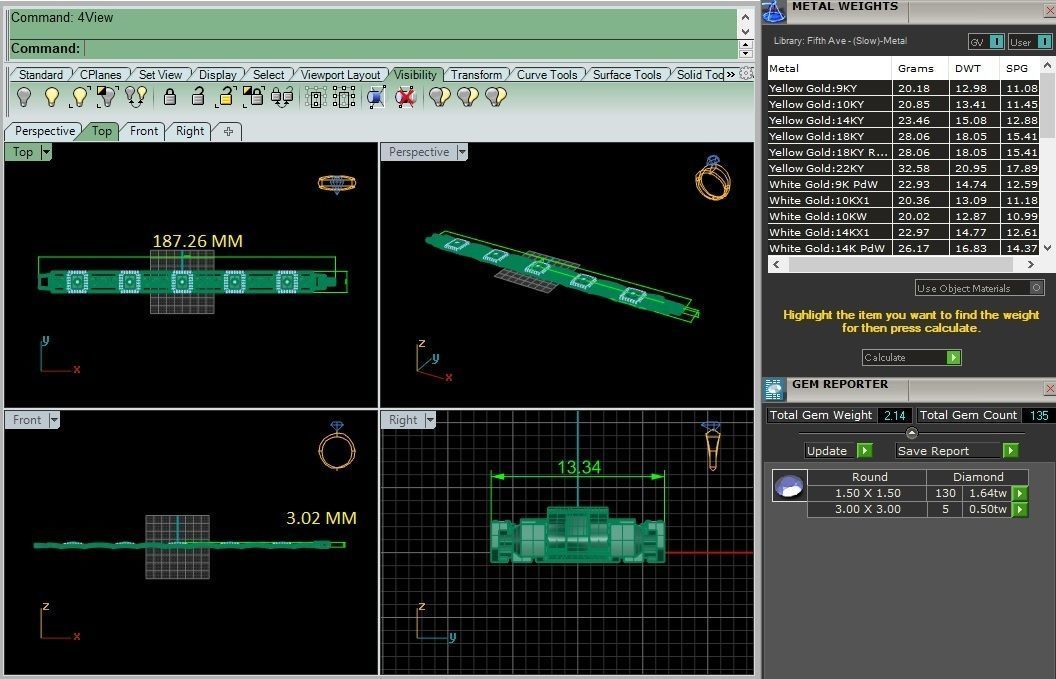Click the ring thumbnail icon in Perspective viewport
The image size is (1056, 679).
point(713,177)
